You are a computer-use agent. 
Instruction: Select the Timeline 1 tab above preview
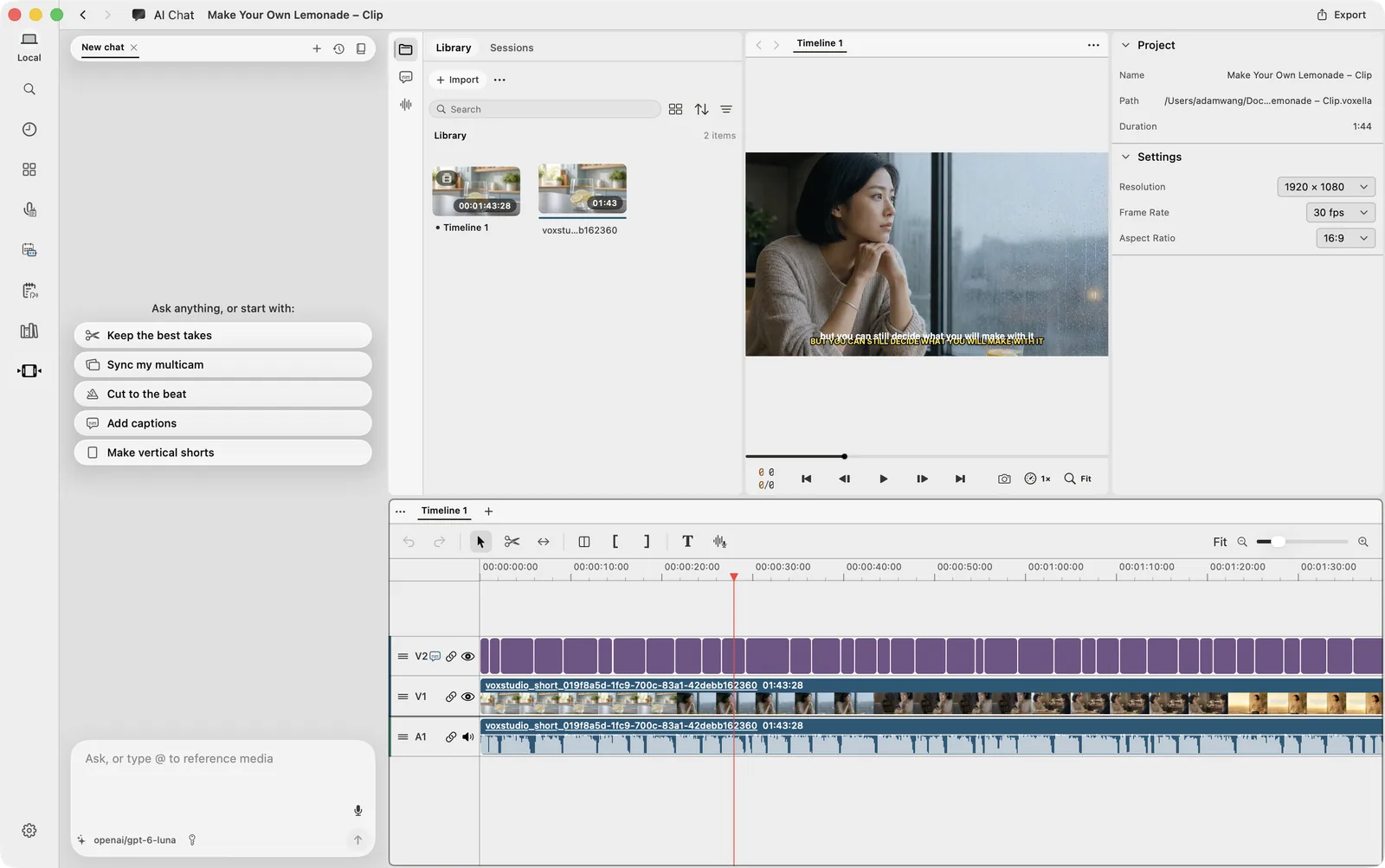[x=820, y=43]
